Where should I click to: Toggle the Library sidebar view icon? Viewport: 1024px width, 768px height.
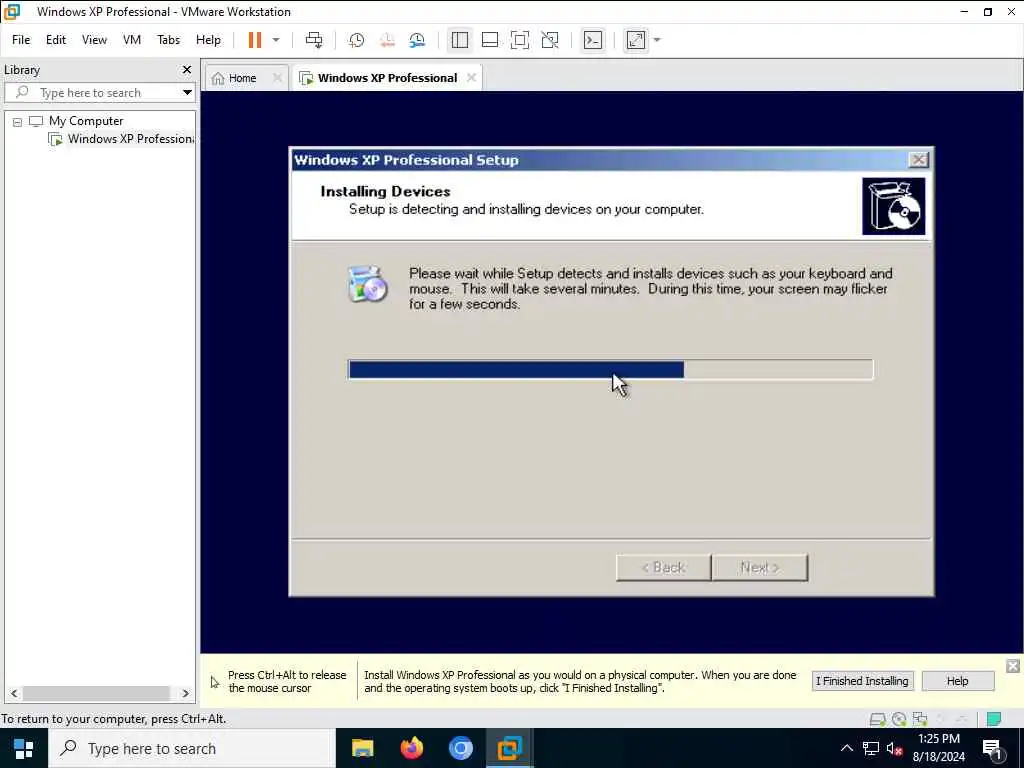coord(460,40)
